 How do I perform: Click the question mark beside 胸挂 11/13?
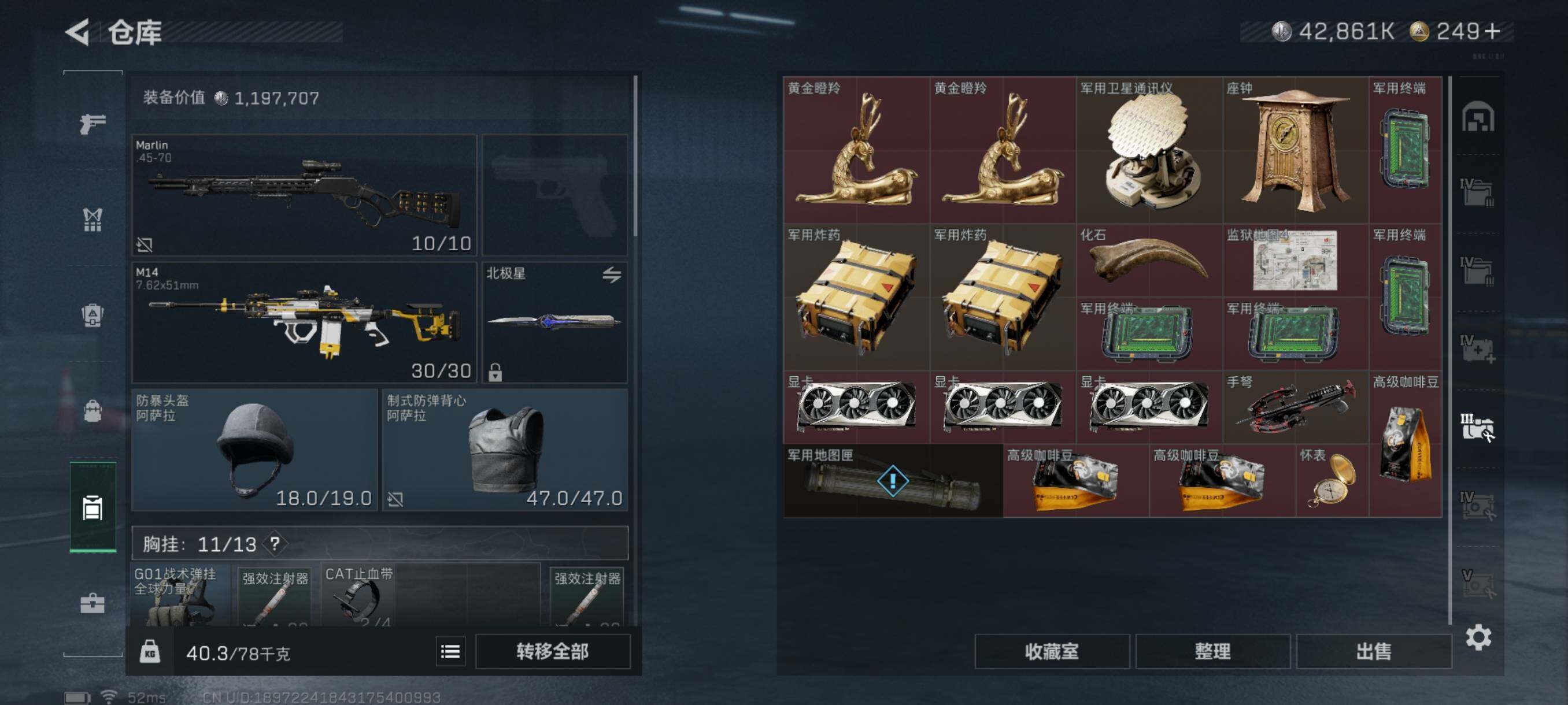point(275,543)
